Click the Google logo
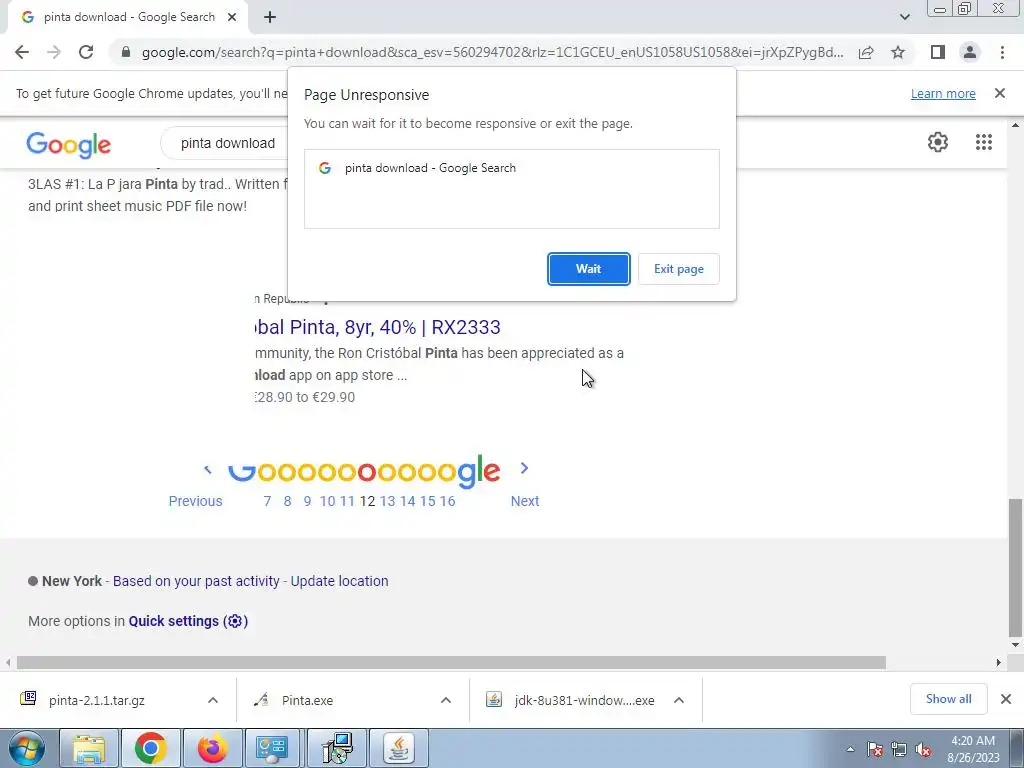Screen dimensions: 1024x768 tap(69, 144)
